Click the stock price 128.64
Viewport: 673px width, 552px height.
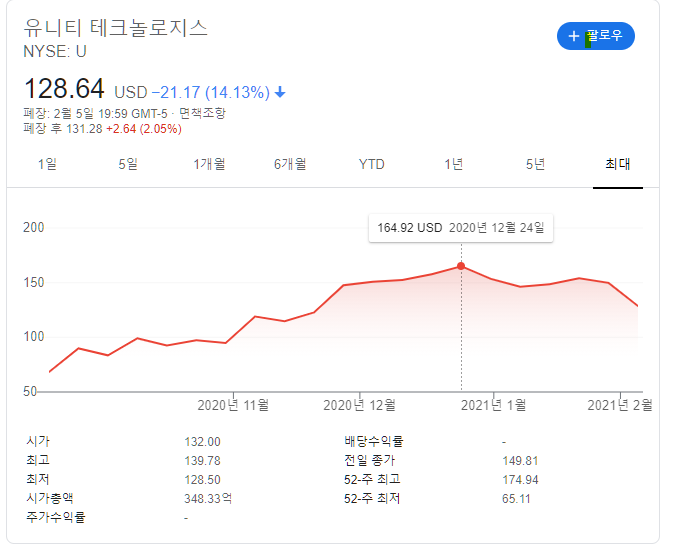tap(64, 89)
